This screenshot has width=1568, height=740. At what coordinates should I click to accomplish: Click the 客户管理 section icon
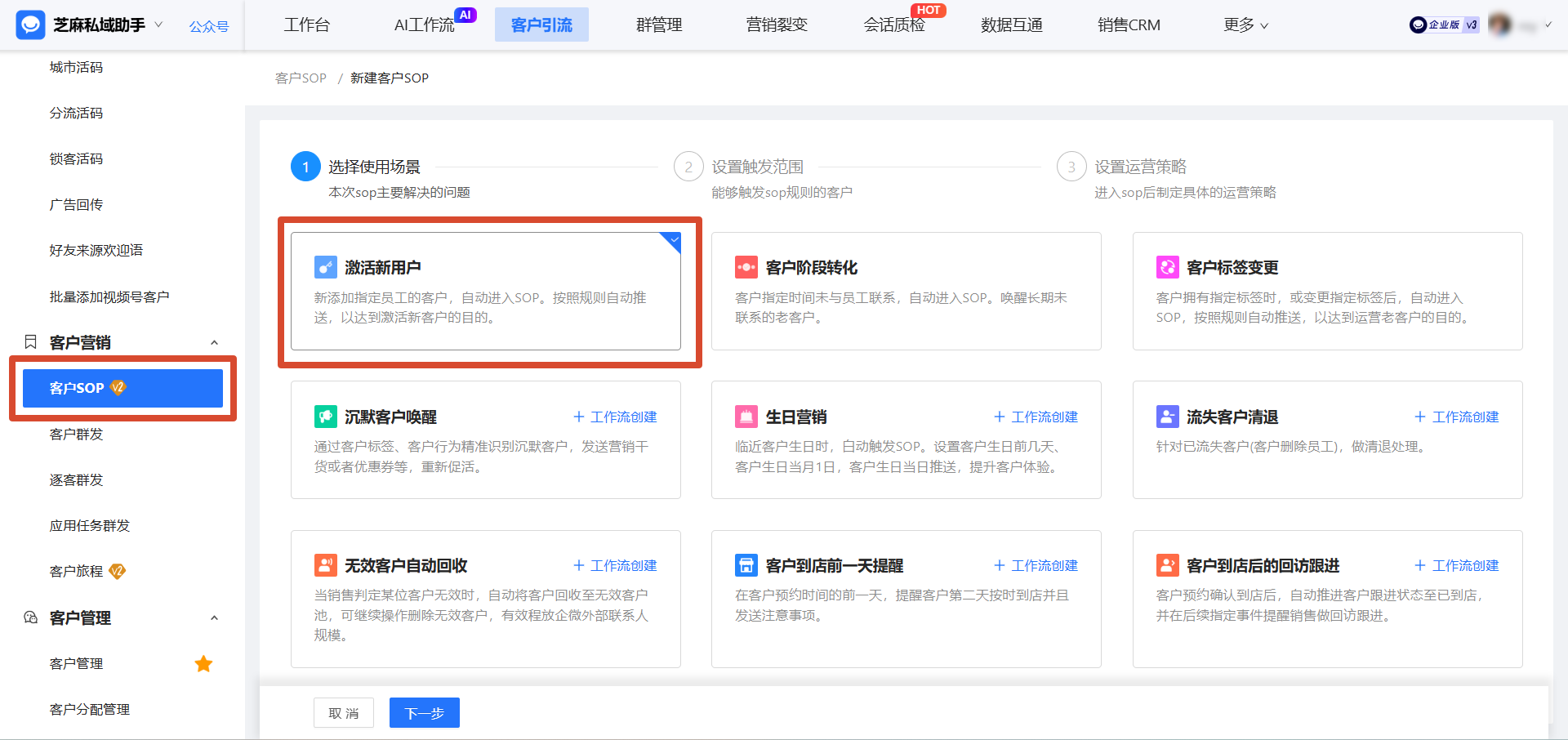point(31,617)
